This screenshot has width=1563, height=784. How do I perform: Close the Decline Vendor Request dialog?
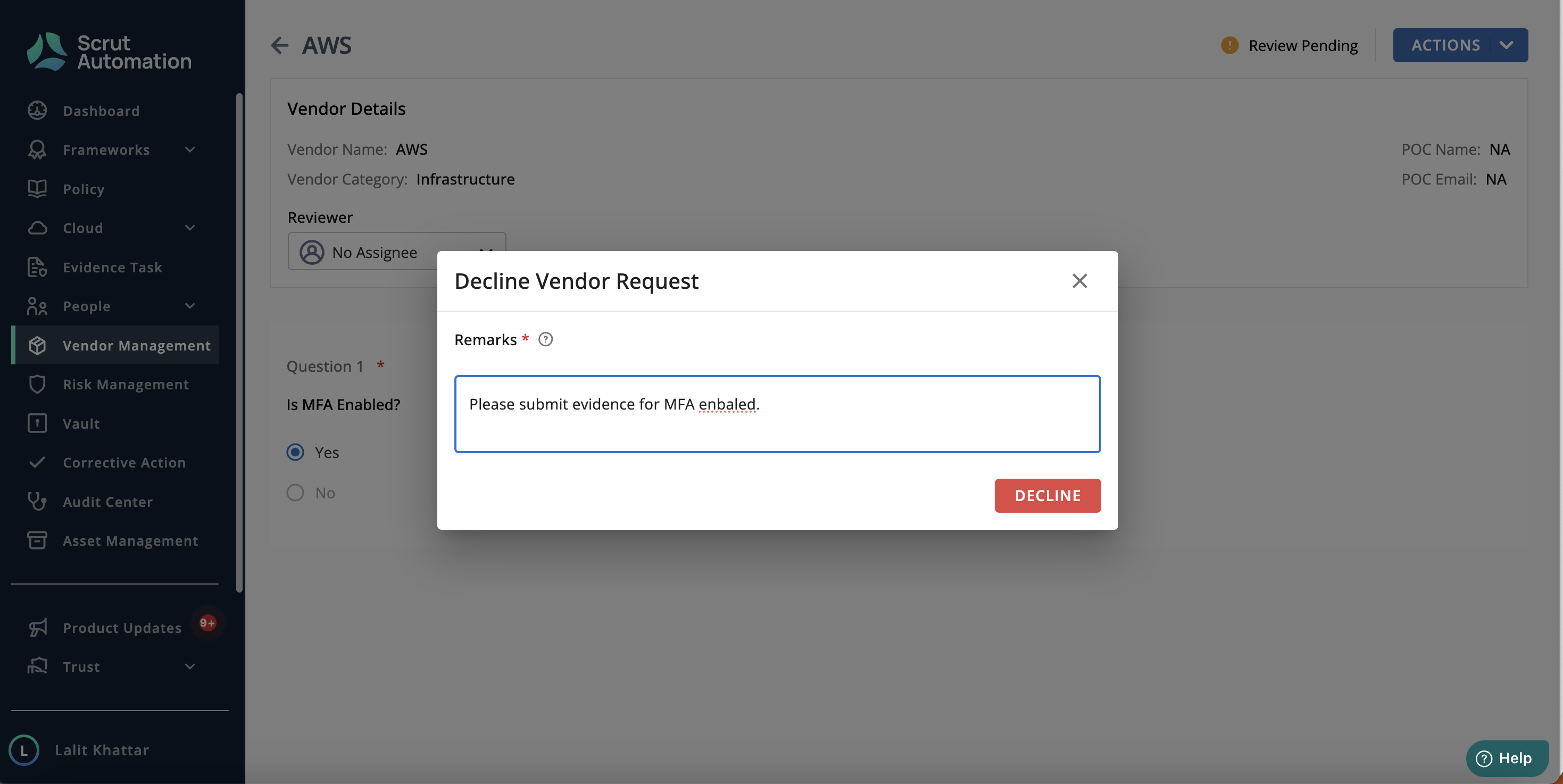pyautogui.click(x=1079, y=281)
